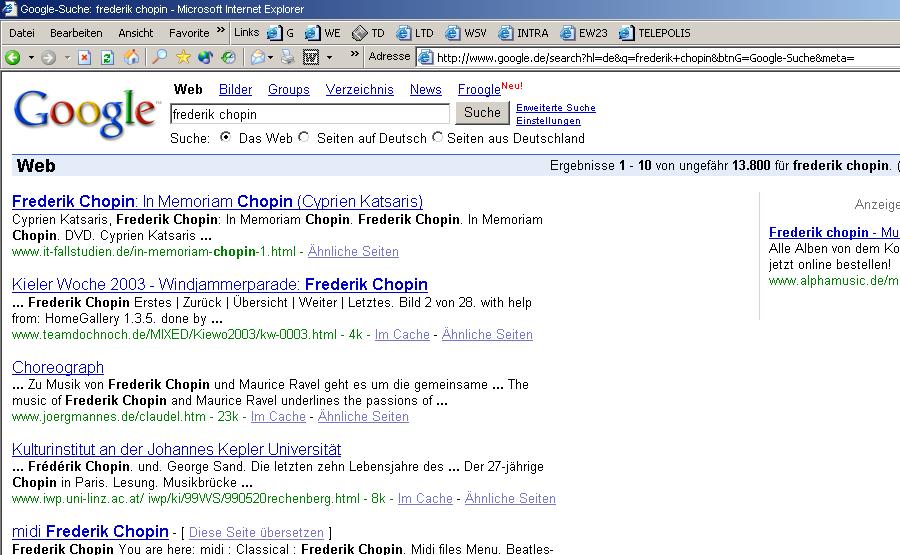
Task: Open the Back button history dropdown arrow
Action: [30, 58]
